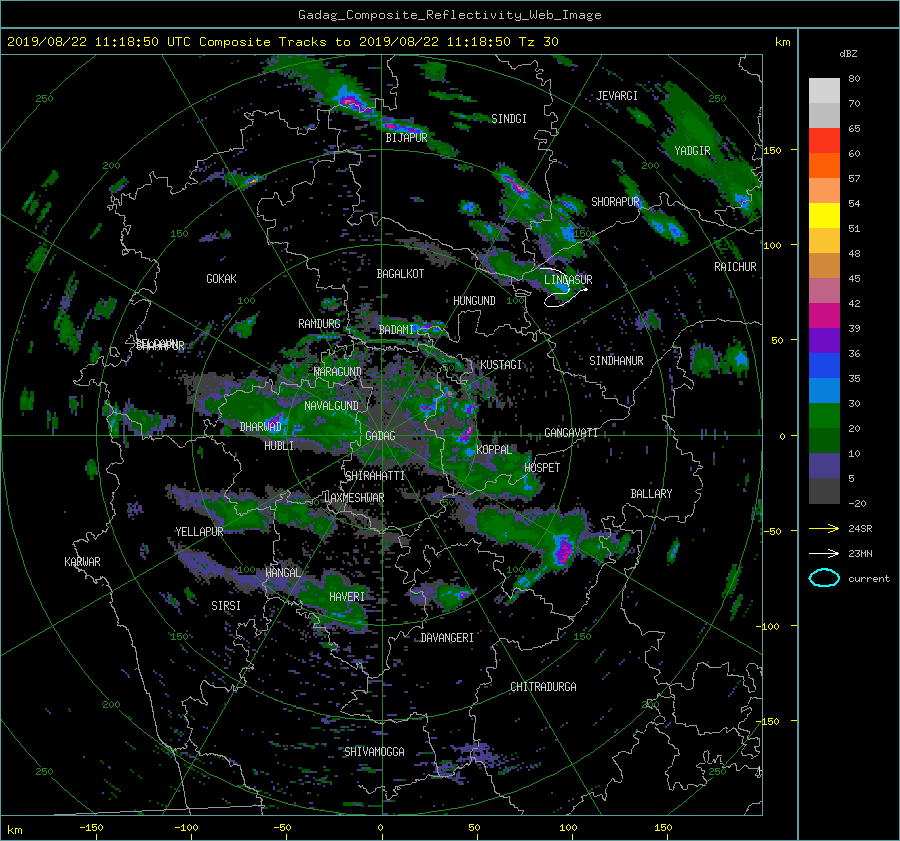This screenshot has height=841, width=900.
Task: Click the LAXMESHWAR city label
Action: tap(354, 498)
